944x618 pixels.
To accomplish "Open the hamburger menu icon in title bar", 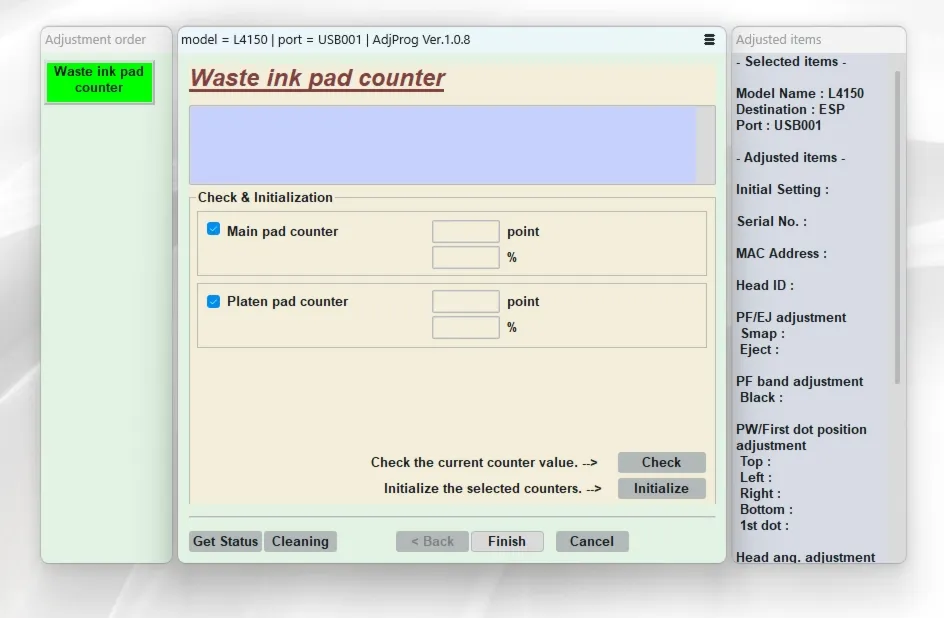I will tap(709, 40).
